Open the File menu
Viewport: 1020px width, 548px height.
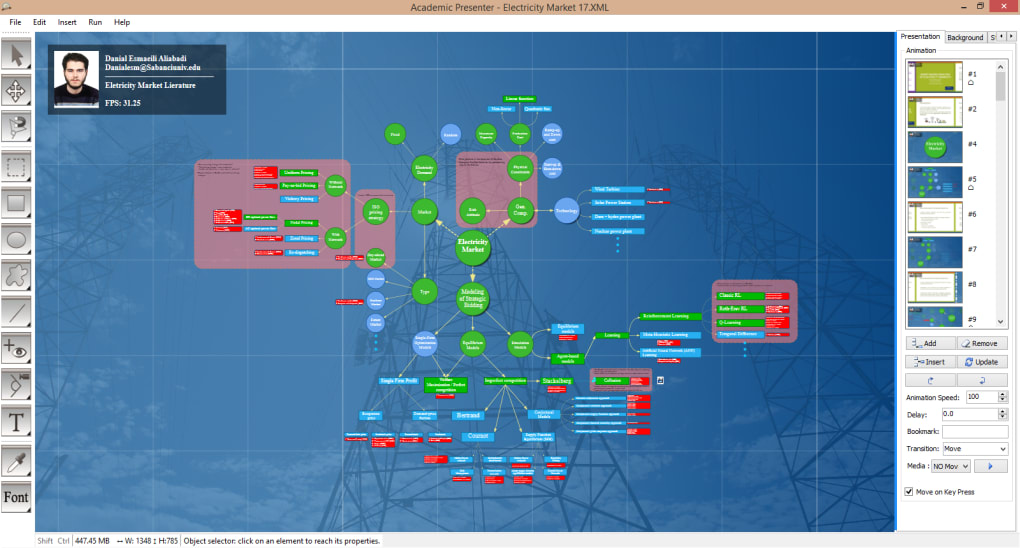15,22
